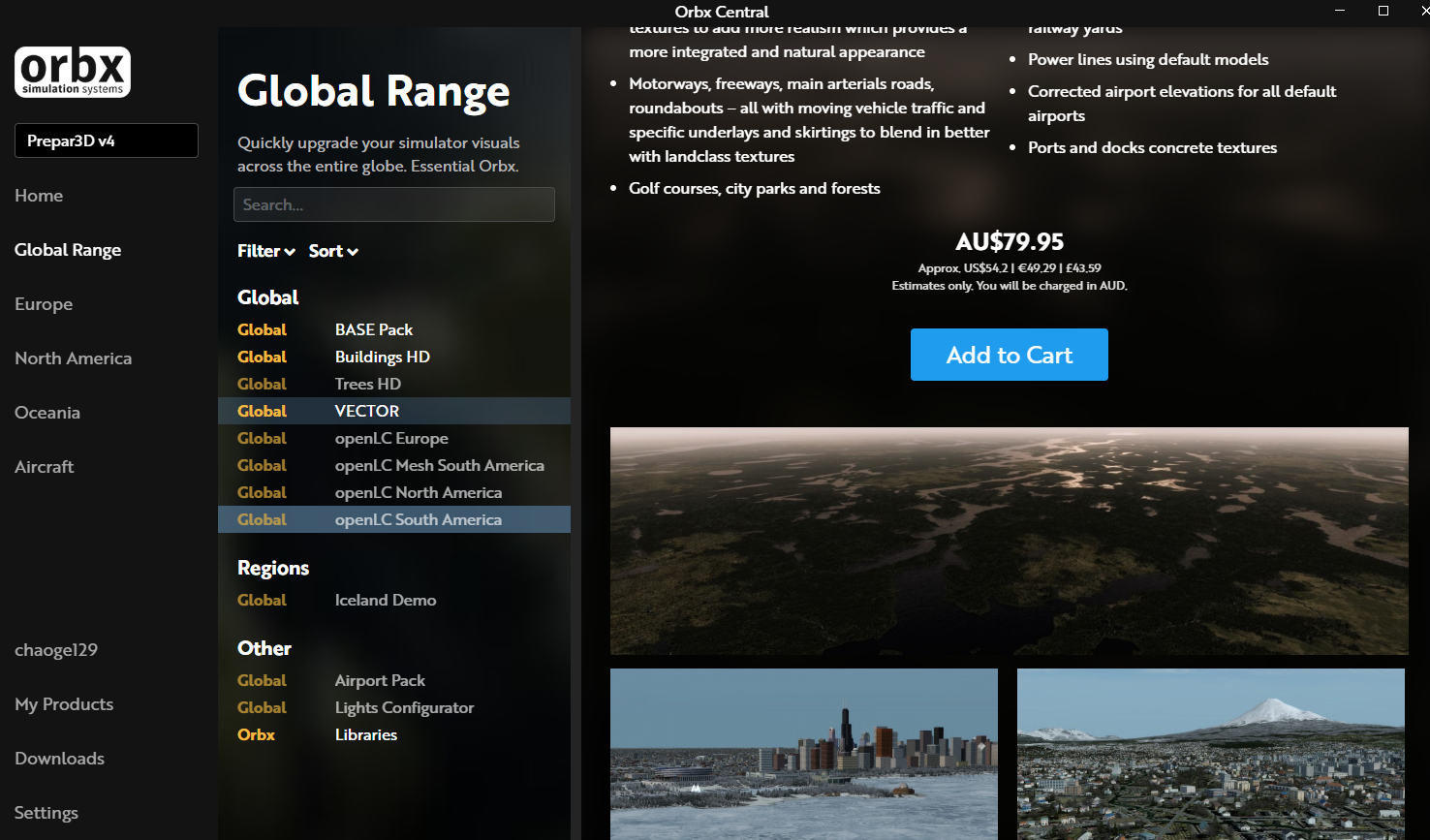Click the Global Range heading
The image size is (1430, 840).
(373, 91)
